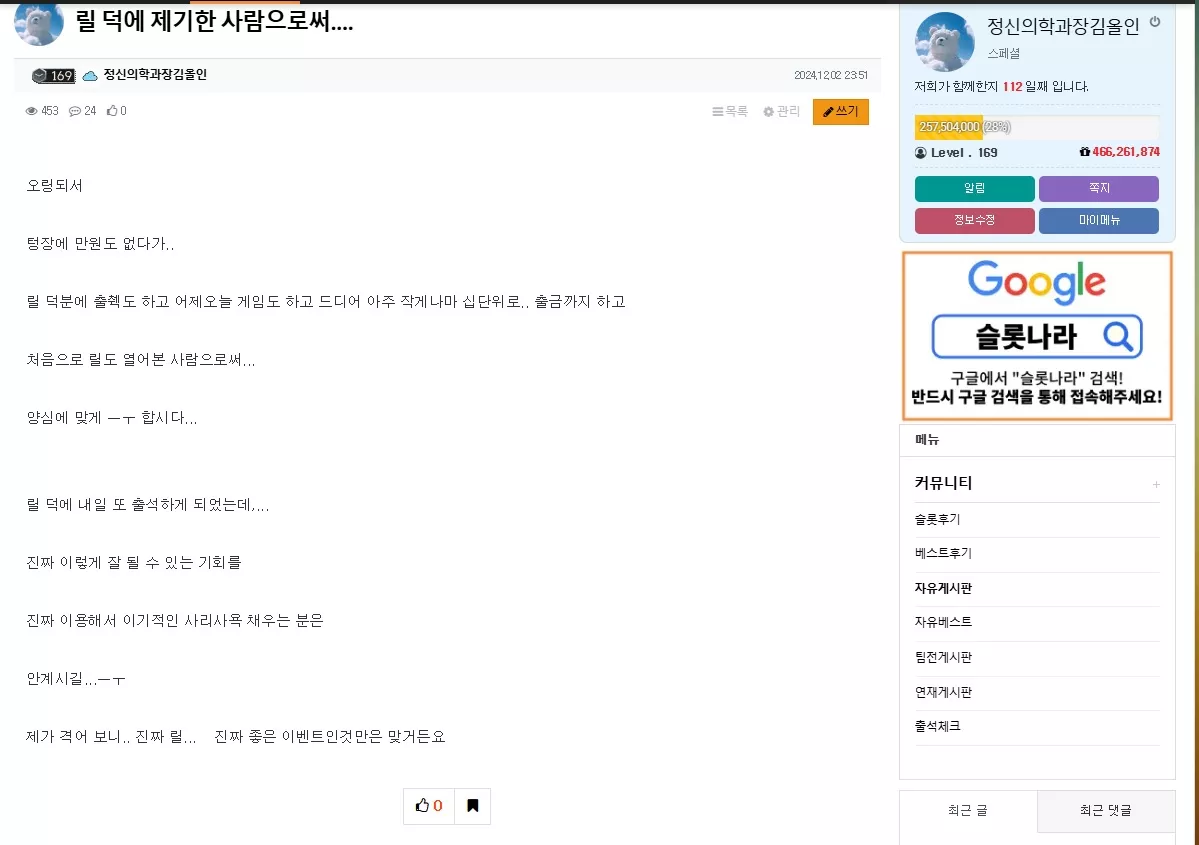Click the level 169 badge by the author
Viewport: 1199px width, 845px height.
pyautogui.click(x=53, y=75)
